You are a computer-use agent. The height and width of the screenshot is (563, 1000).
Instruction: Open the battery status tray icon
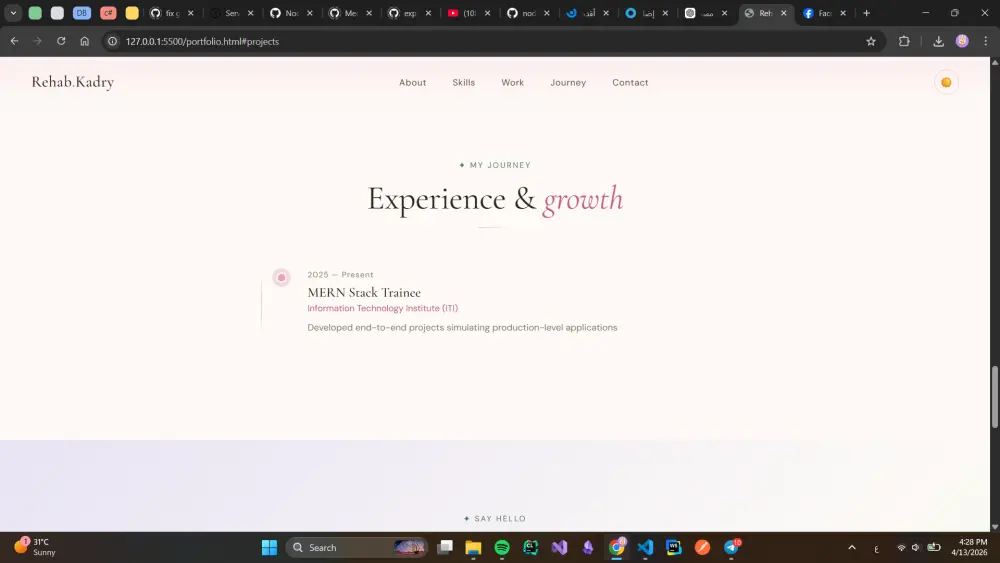pos(934,547)
